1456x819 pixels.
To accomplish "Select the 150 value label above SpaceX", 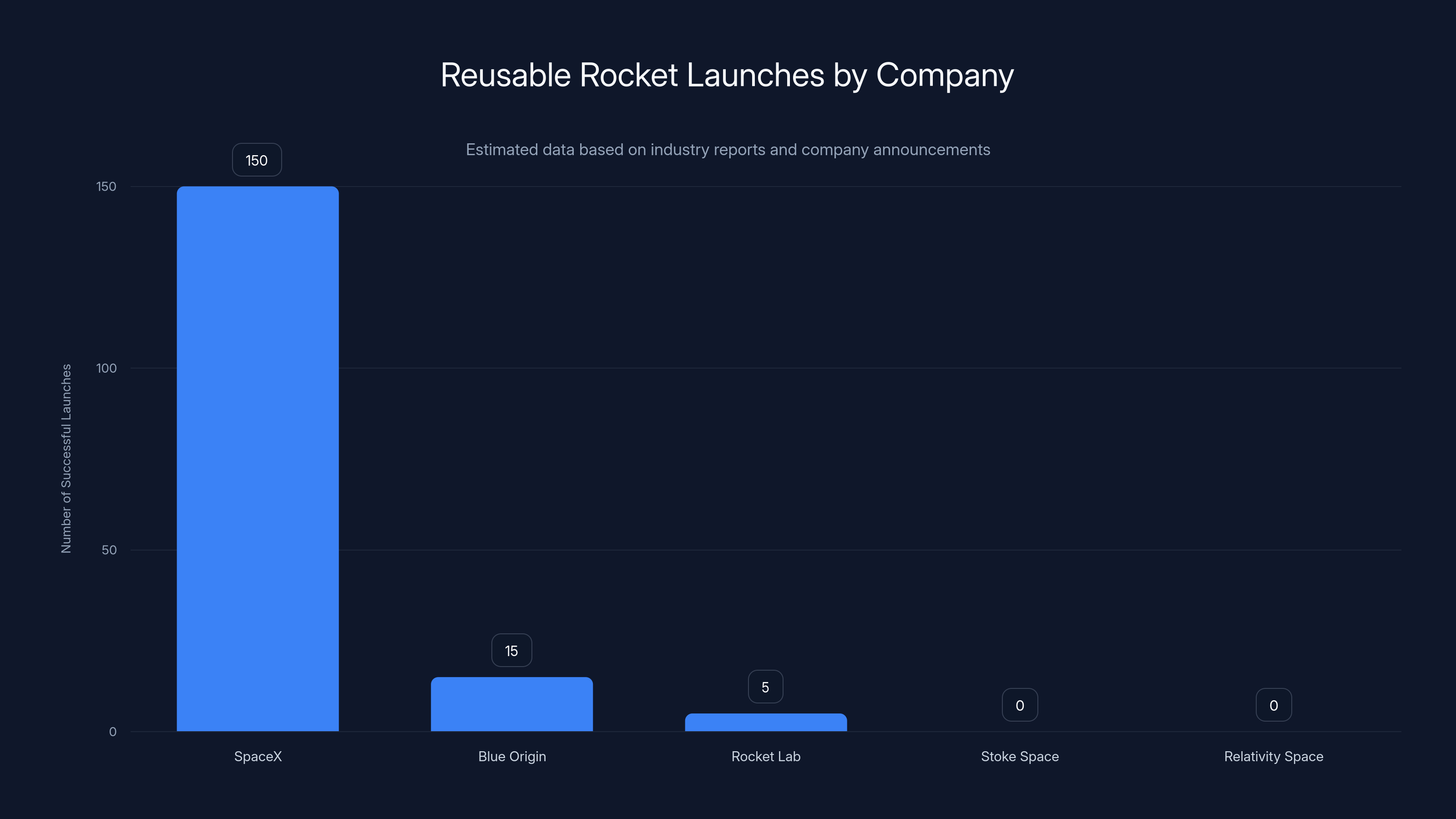I will pos(257,160).
